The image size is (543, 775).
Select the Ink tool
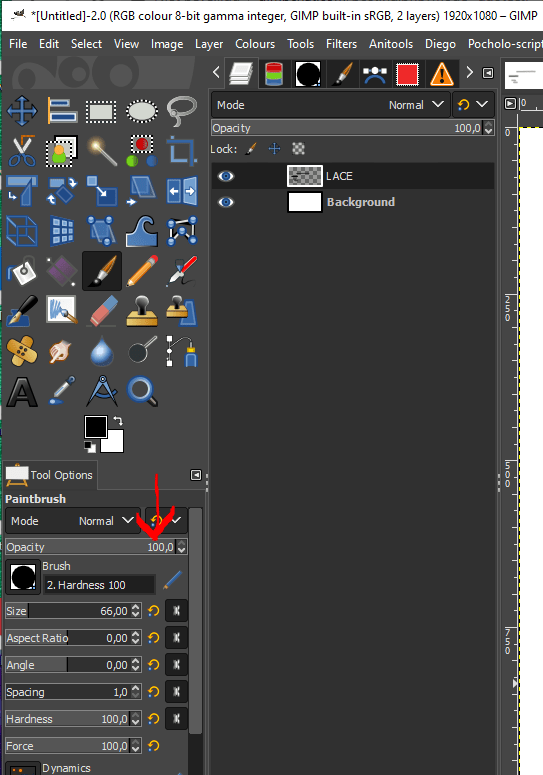pos(22,311)
